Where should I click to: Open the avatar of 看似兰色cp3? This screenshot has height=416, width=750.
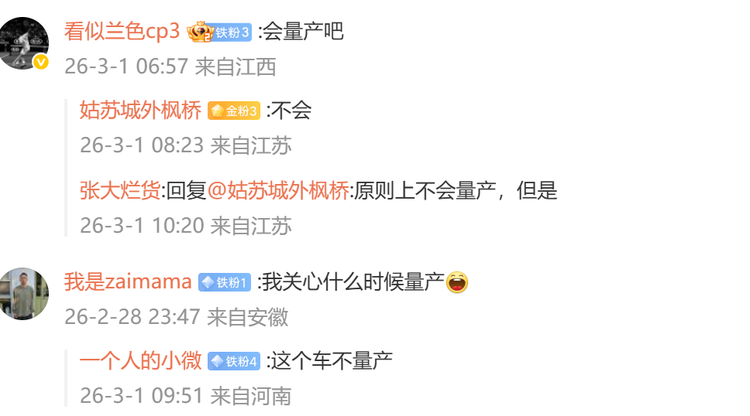coord(23,44)
